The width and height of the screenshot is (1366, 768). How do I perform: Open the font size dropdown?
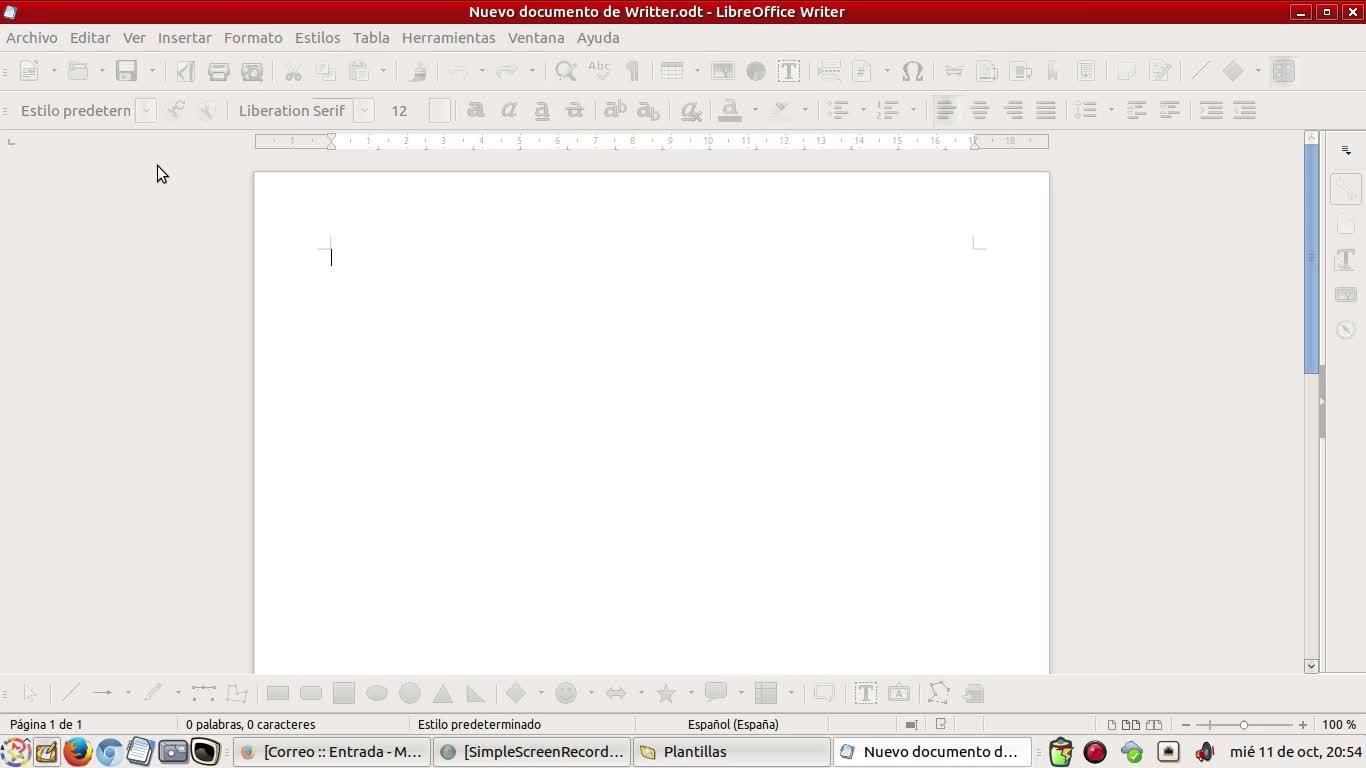point(439,110)
